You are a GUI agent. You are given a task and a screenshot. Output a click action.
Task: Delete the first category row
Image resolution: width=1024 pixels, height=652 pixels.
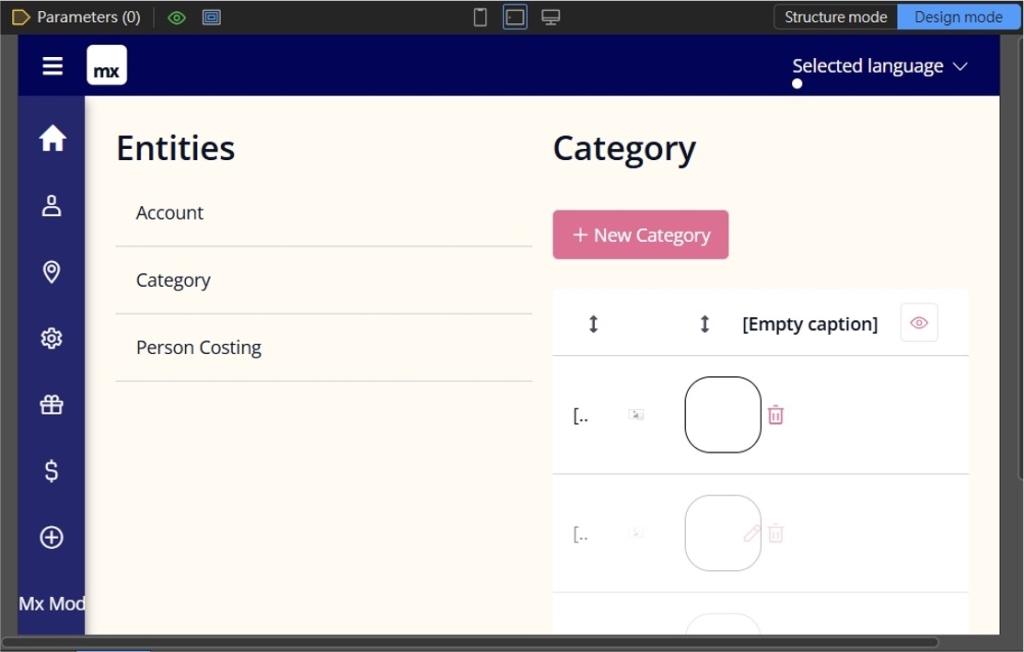click(x=776, y=415)
